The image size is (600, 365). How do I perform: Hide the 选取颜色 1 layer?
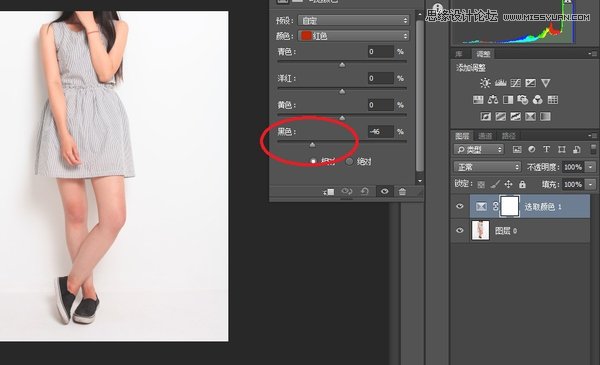[460, 206]
